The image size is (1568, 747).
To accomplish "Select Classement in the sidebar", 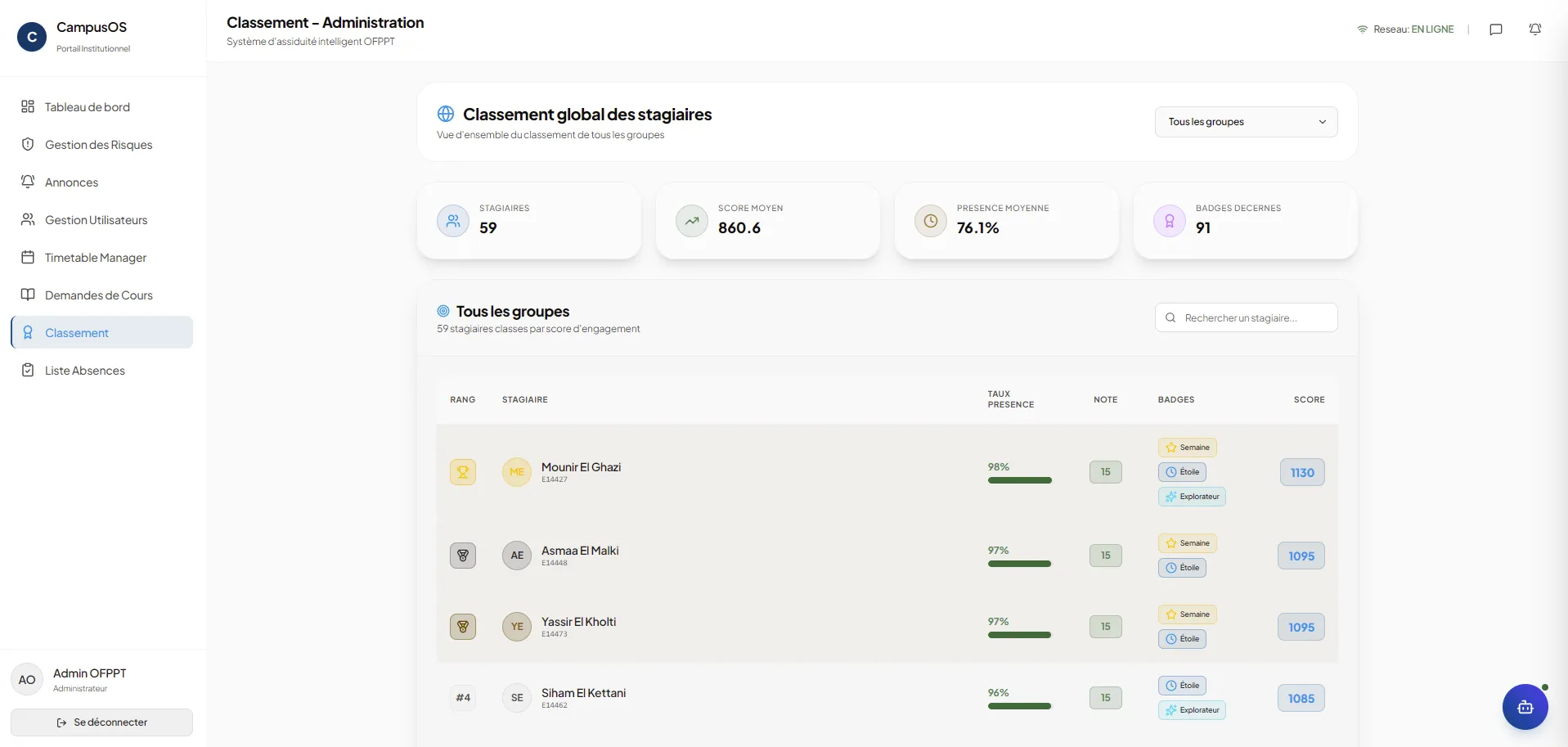I will coord(102,333).
